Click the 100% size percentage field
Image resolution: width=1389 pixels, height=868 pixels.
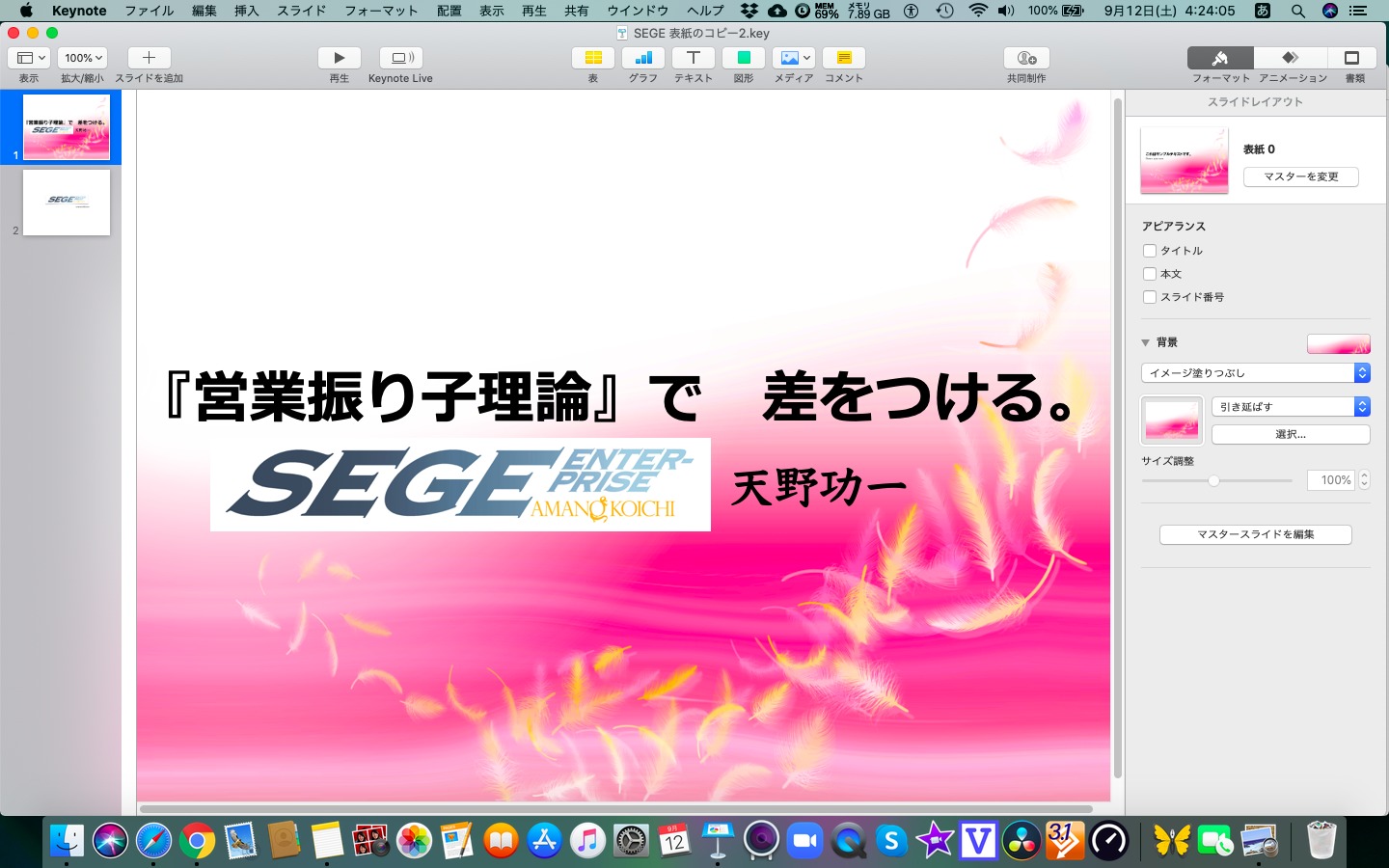(1332, 480)
